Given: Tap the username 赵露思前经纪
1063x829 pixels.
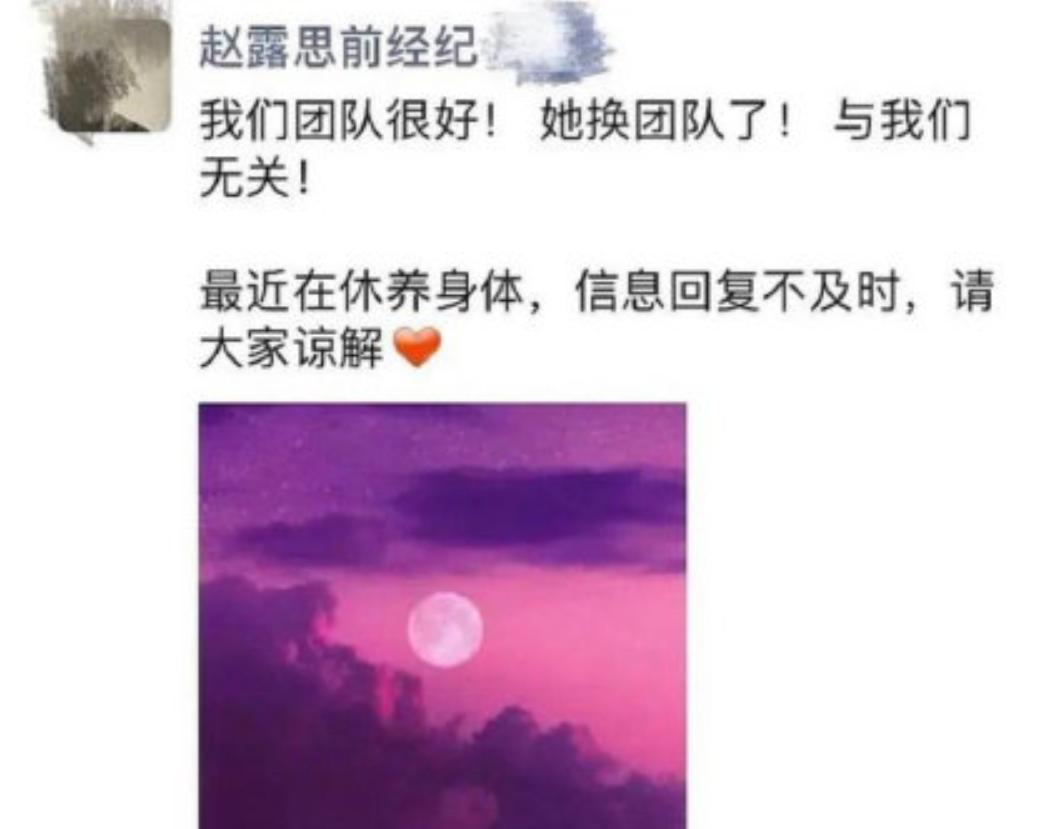Looking at the screenshot, I should (339, 49).
